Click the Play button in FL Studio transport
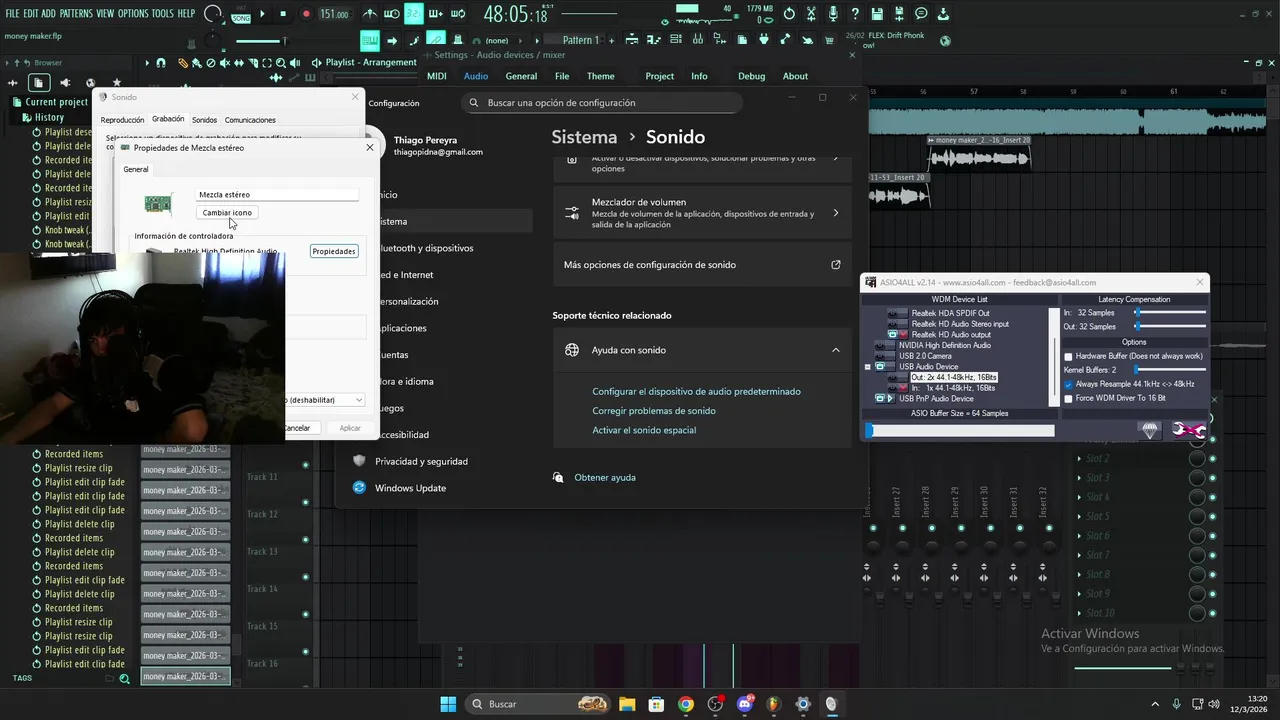This screenshot has width=1280, height=720. click(263, 14)
